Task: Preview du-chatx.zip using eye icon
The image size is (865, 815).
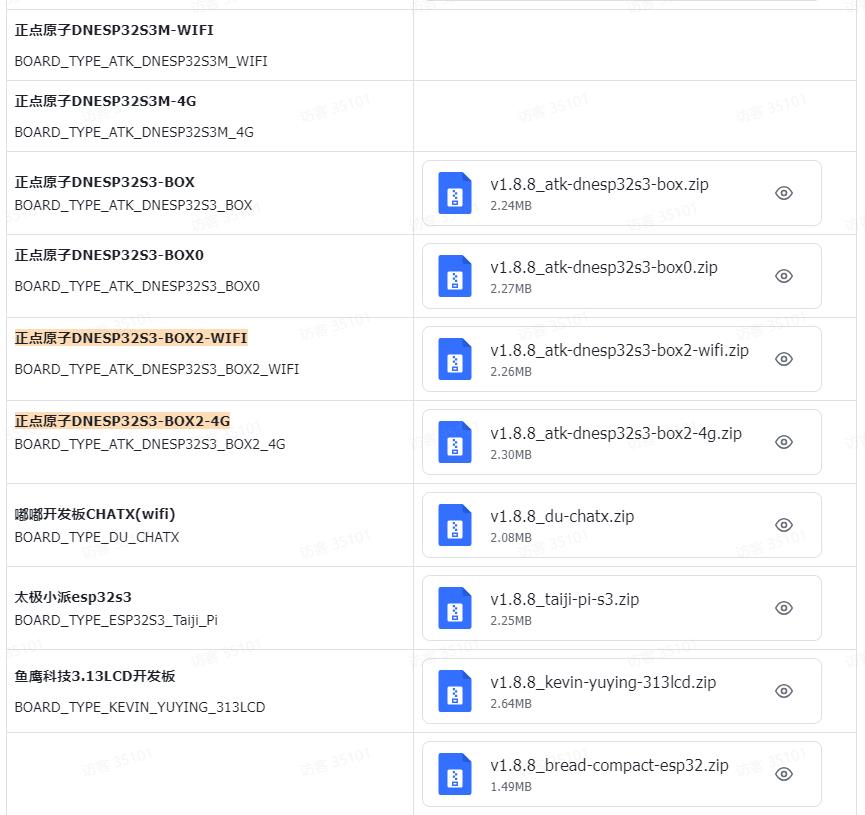Action: tap(784, 525)
